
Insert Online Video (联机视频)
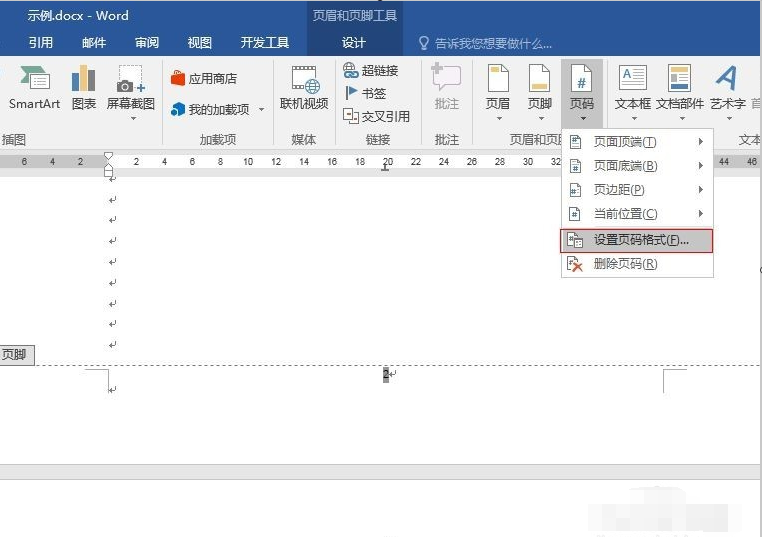click(x=304, y=88)
